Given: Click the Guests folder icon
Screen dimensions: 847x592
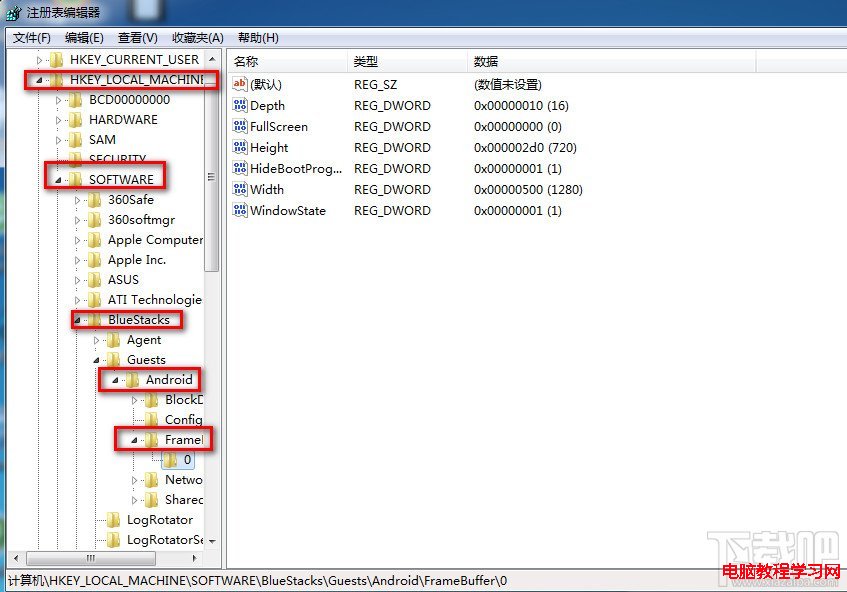Looking at the screenshot, I should pyautogui.click(x=113, y=360).
